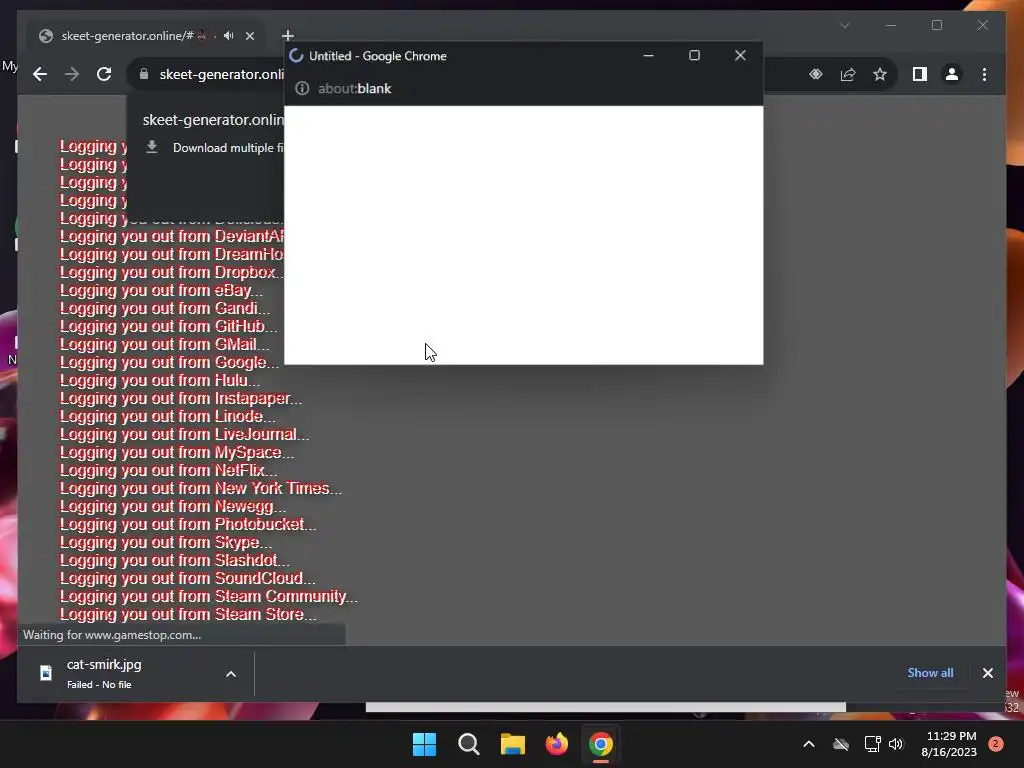Click 'Logging you out from New York Times...'
This screenshot has width=1024, height=768.
[x=200, y=488]
